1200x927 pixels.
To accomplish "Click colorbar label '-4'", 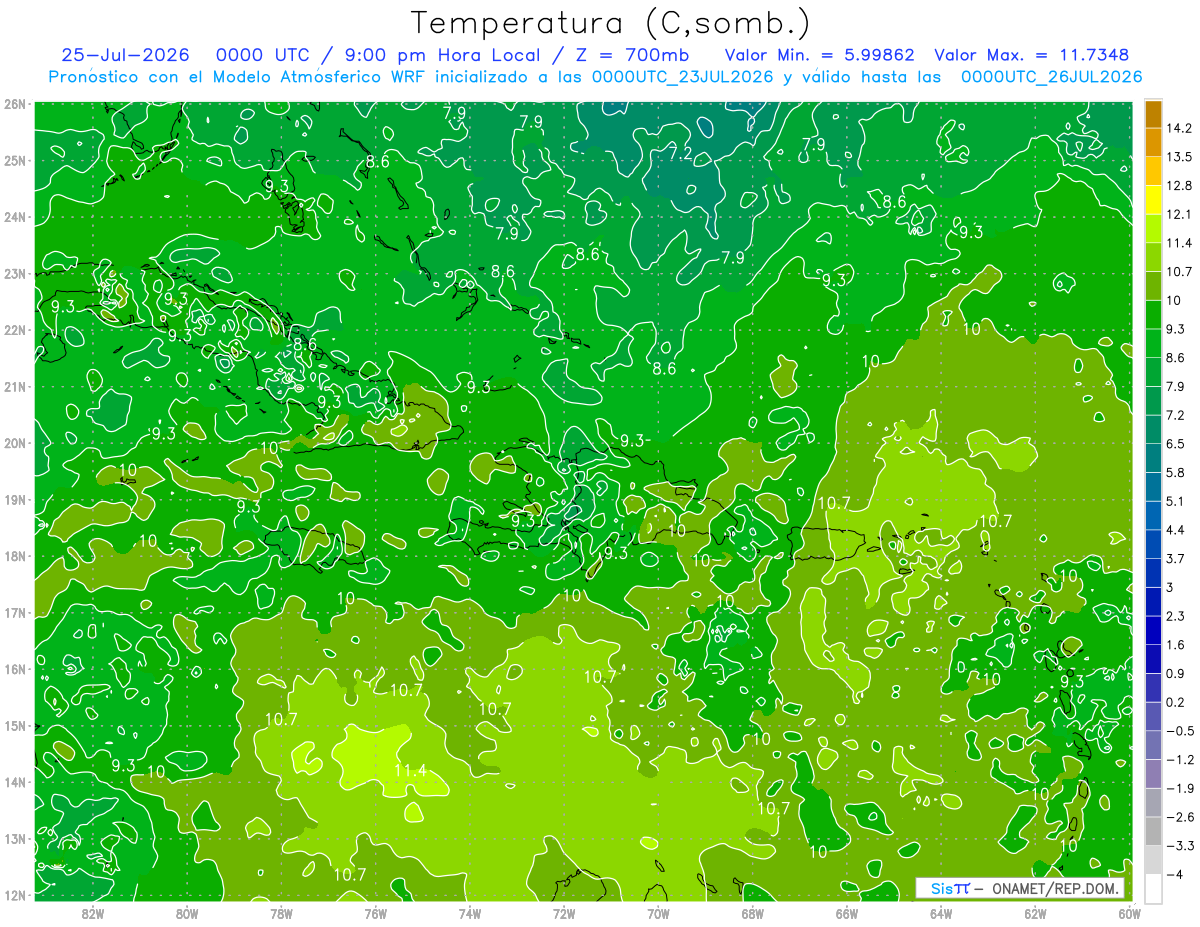I will pyautogui.click(x=1173, y=874).
